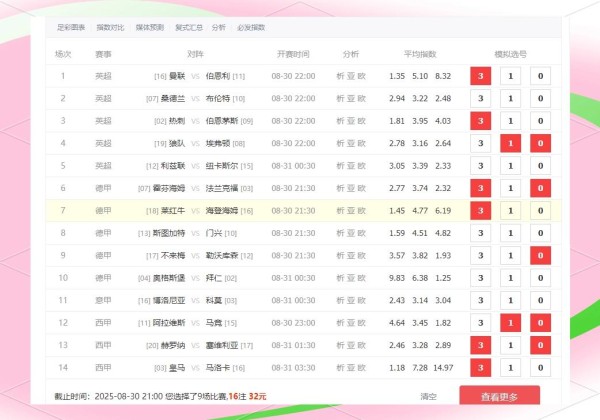
Task: Toggle pick 3 for match 13 赫罗纳
Action: click(481, 345)
